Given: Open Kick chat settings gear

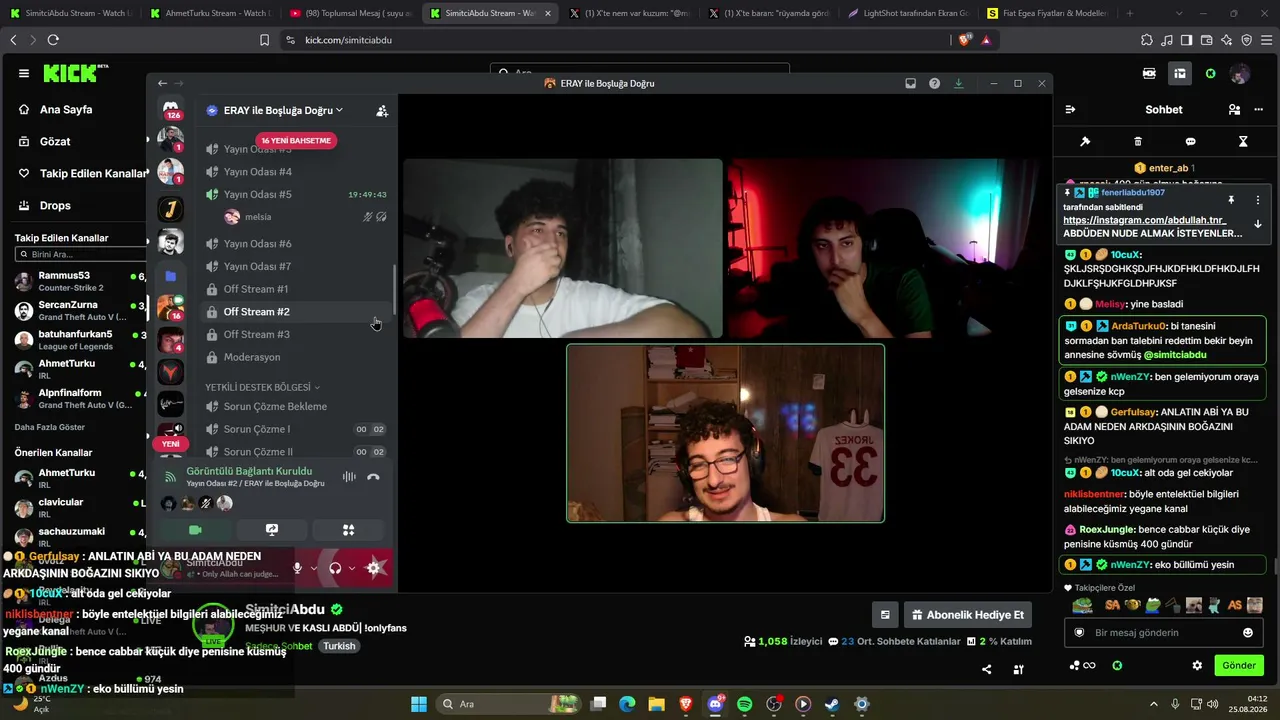Looking at the screenshot, I should point(1197,666).
